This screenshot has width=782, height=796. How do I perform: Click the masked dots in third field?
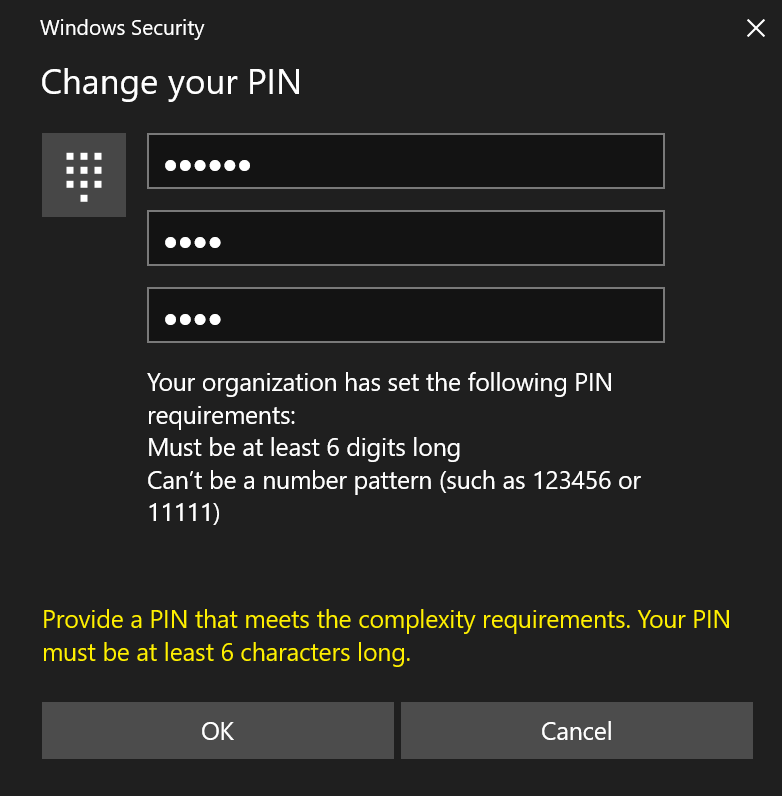pyautogui.click(x=193, y=320)
